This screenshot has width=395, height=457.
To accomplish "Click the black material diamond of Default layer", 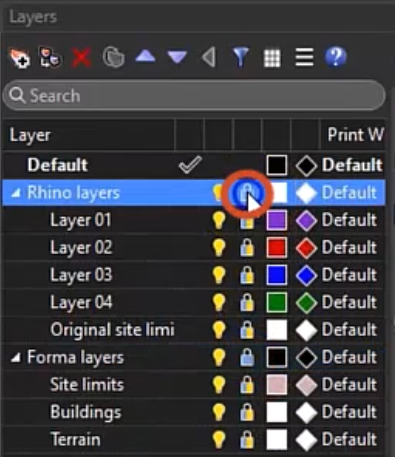I will (306, 166).
